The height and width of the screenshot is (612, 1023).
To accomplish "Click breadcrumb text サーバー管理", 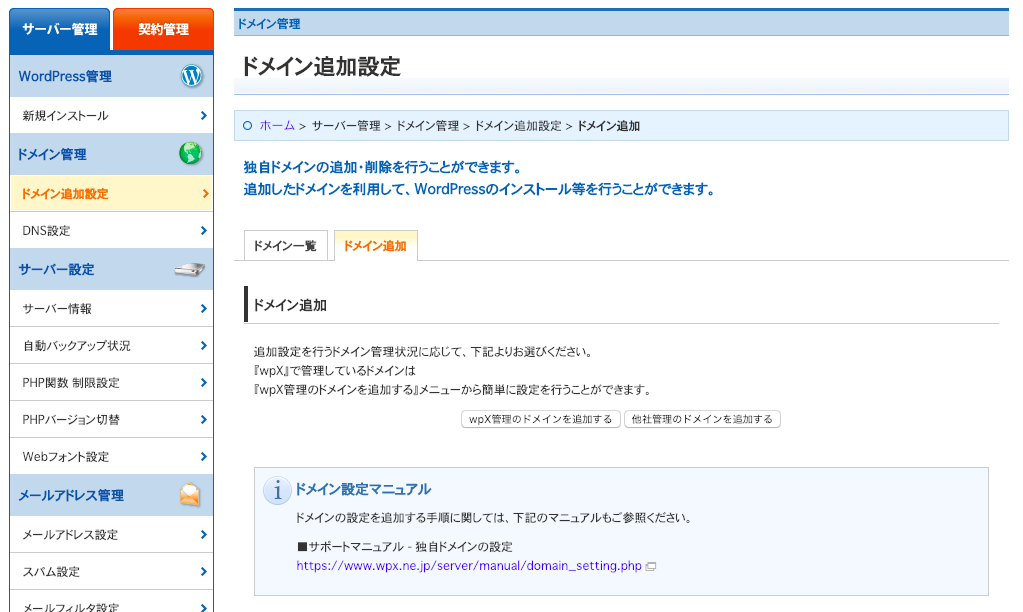I will pyautogui.click(x=346, y=126).
